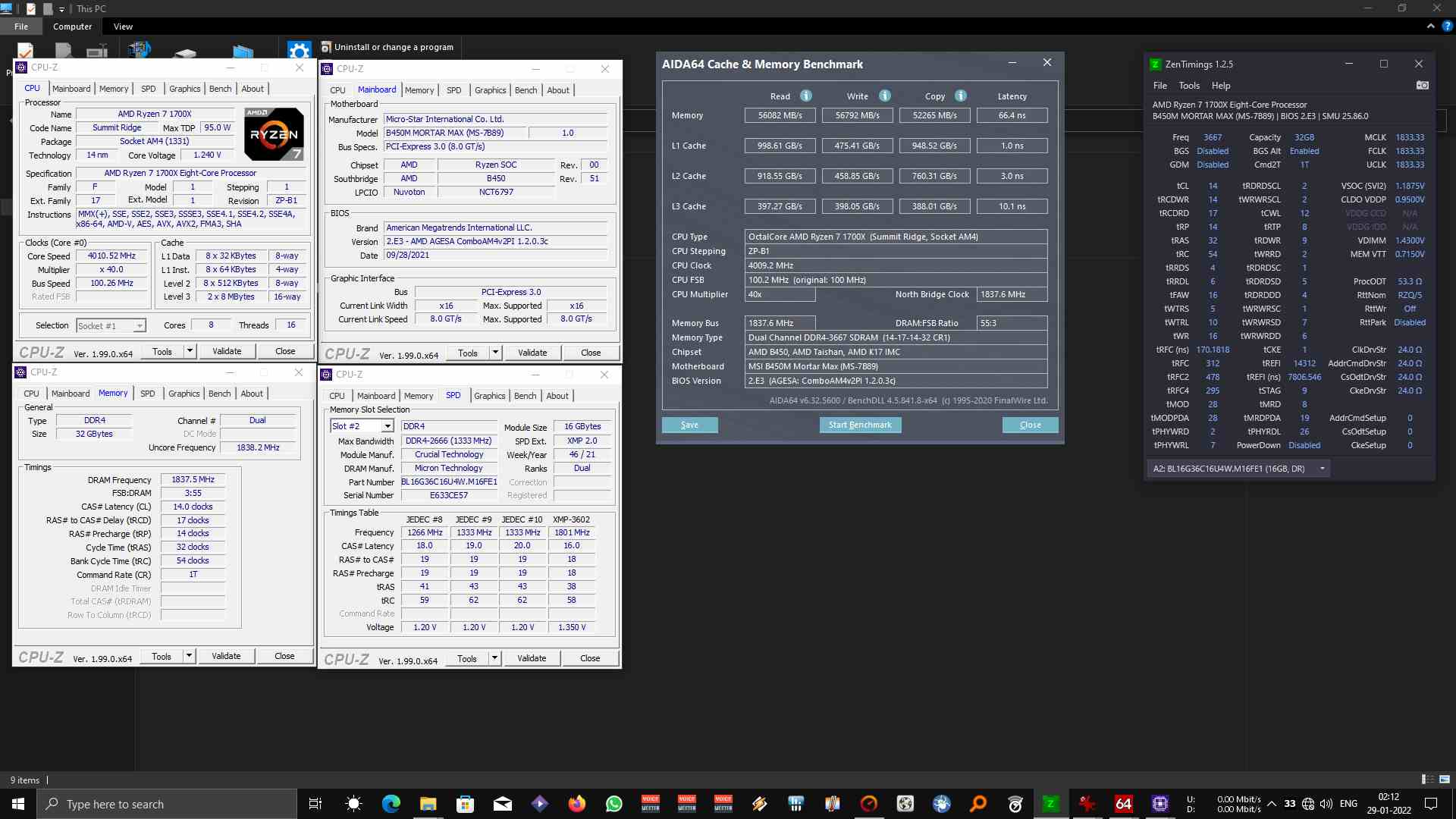Viewport: 1456px width, 819px height.
Task: Click the Ryzen 7 logo in CPU-Z
Action: (274, 133)
